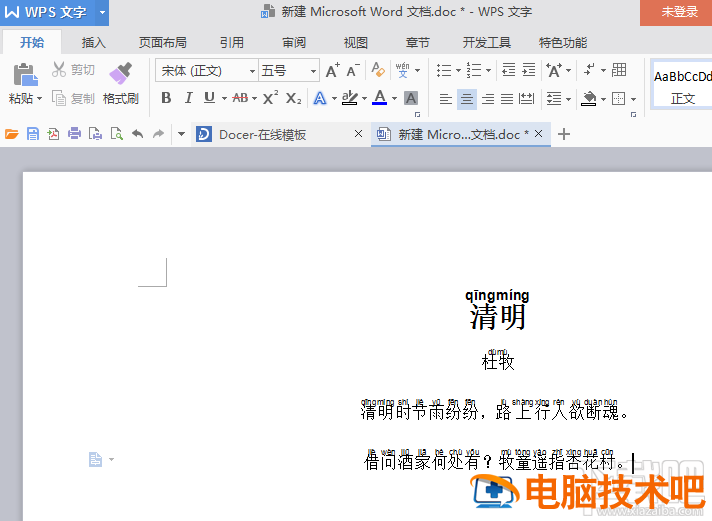Justify paragraph text

coord(507,99)
